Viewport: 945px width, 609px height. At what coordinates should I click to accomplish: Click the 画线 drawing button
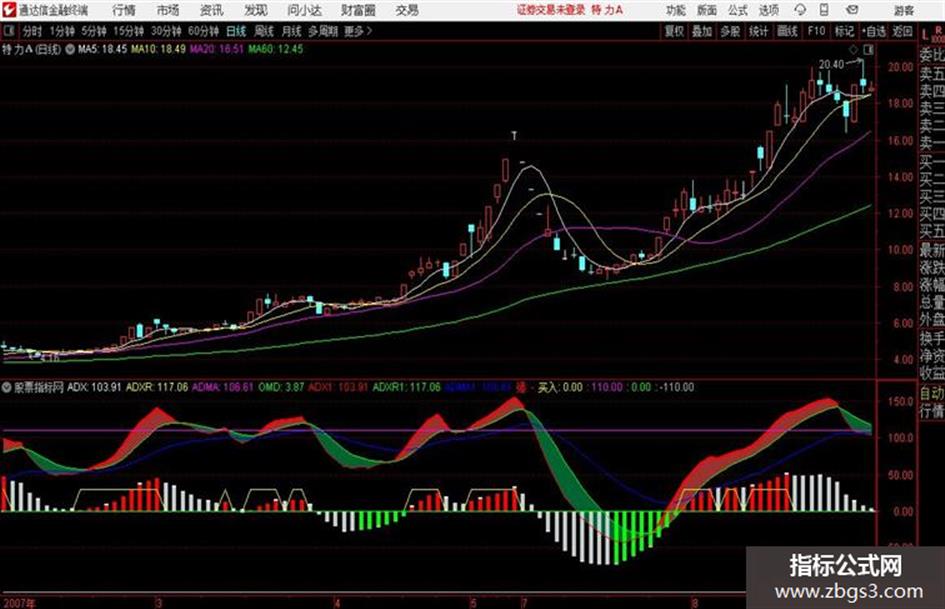[787, 31]
